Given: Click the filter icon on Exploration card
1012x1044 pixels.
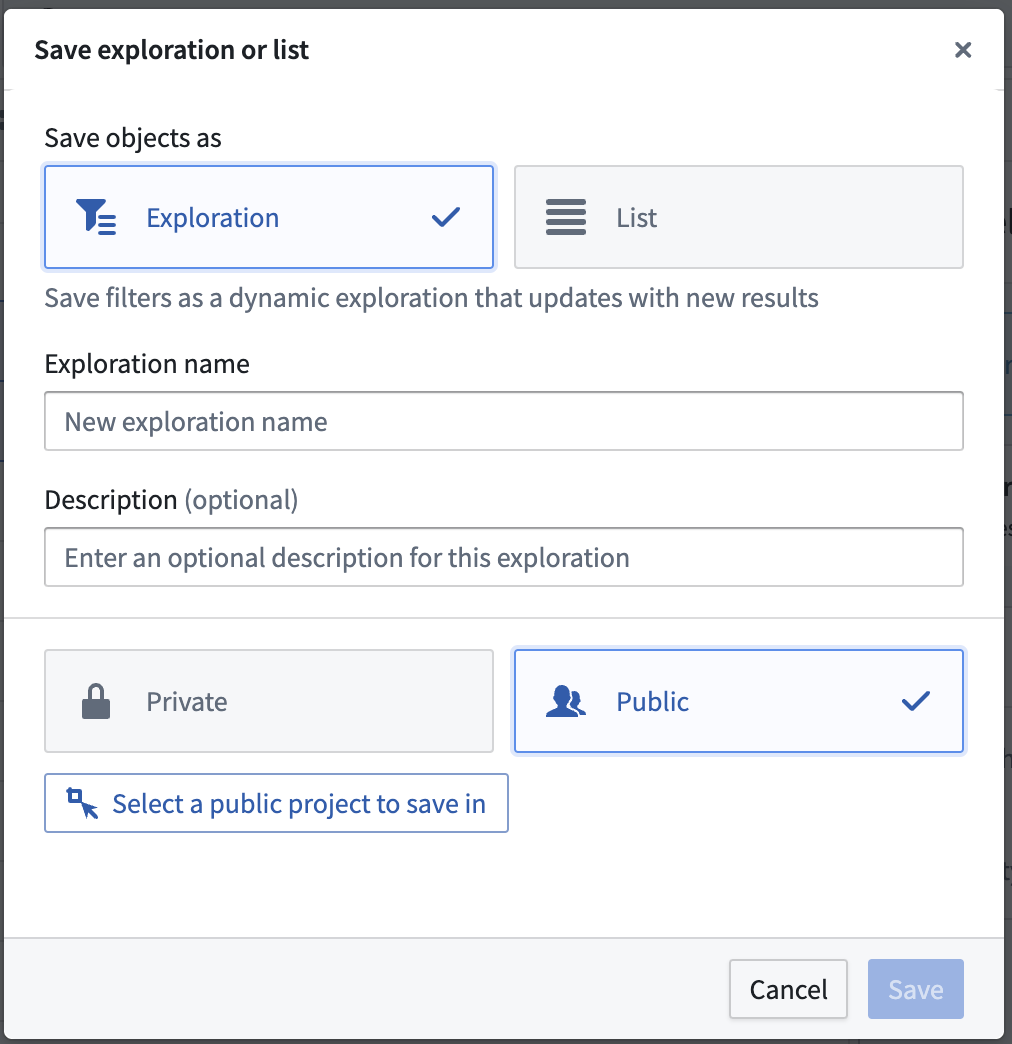Looking at the screenshot, I should [x=97, y=217].
